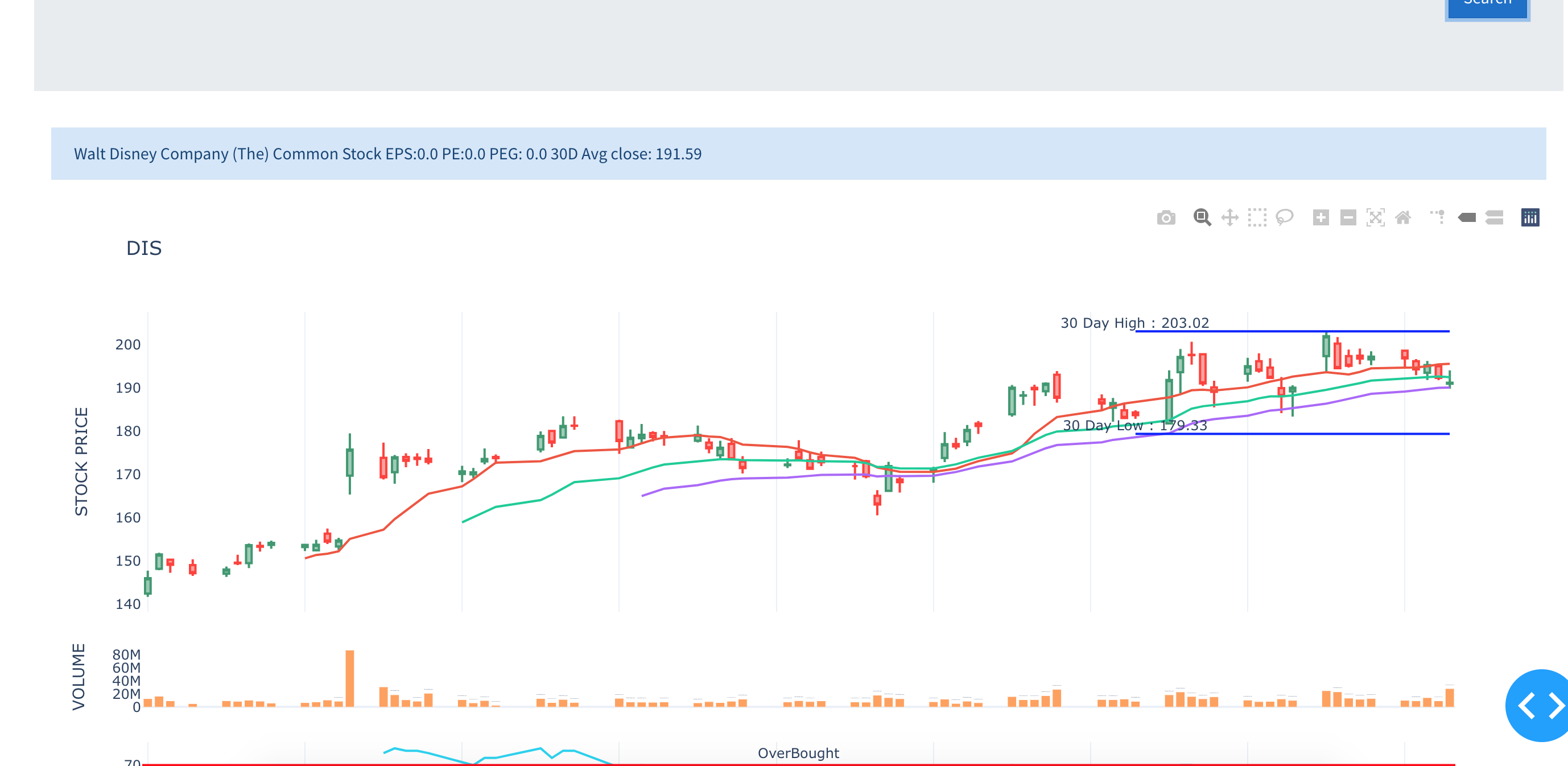Click the tallest orange volume bar
1568x766 pixels.
coord(349,677)
